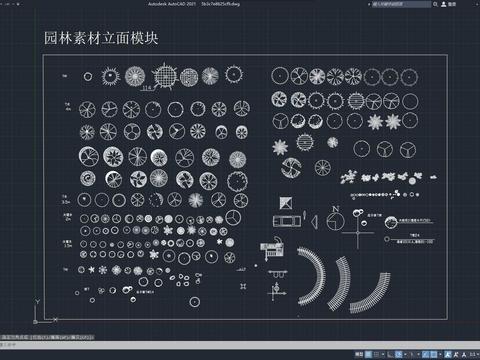Toggle snap mode in the status bar
This screenshot has width=480, height=360.
coord(376,354)
